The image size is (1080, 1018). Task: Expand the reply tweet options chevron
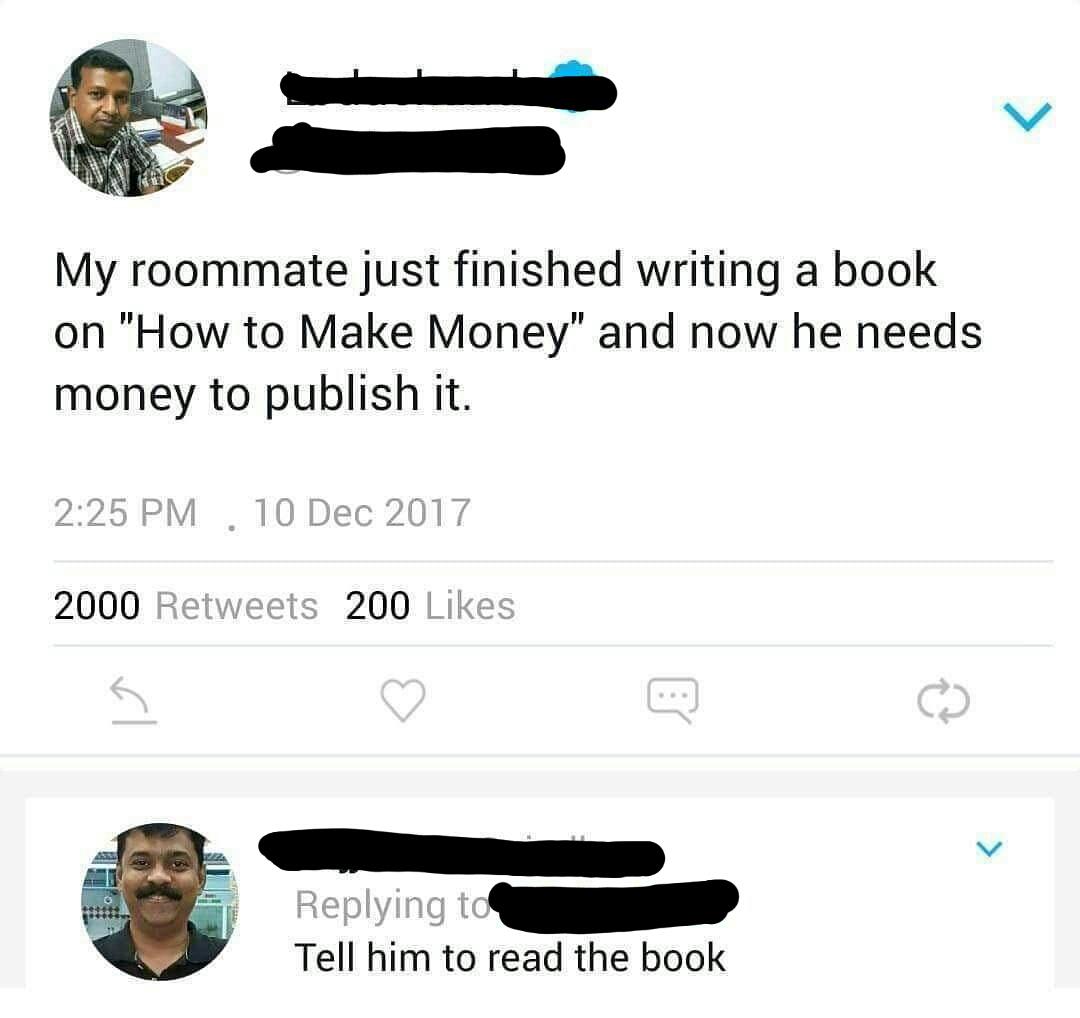coord(989,848)
